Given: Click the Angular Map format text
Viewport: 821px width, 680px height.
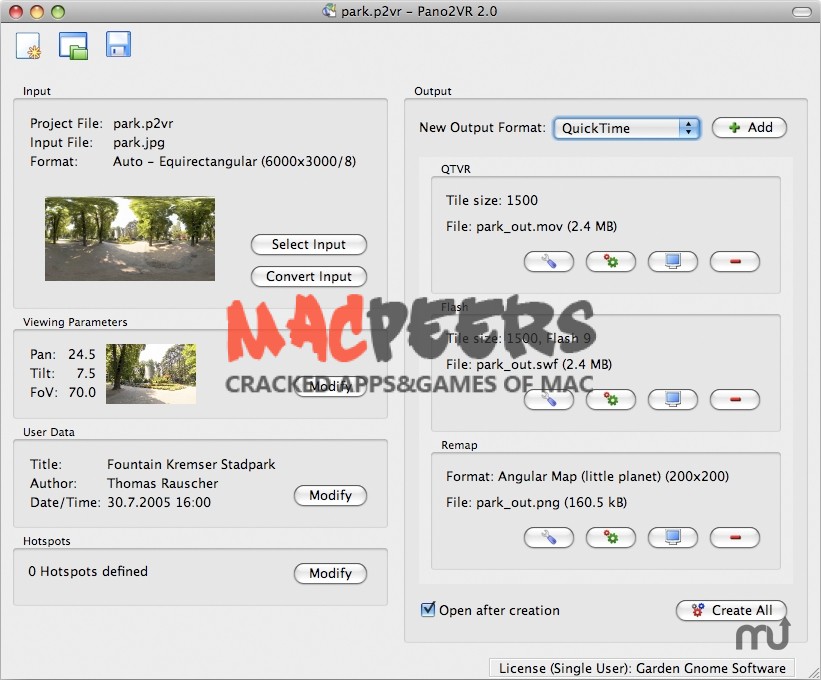Looking at the screenshot, I should click(x=587, y=476).
